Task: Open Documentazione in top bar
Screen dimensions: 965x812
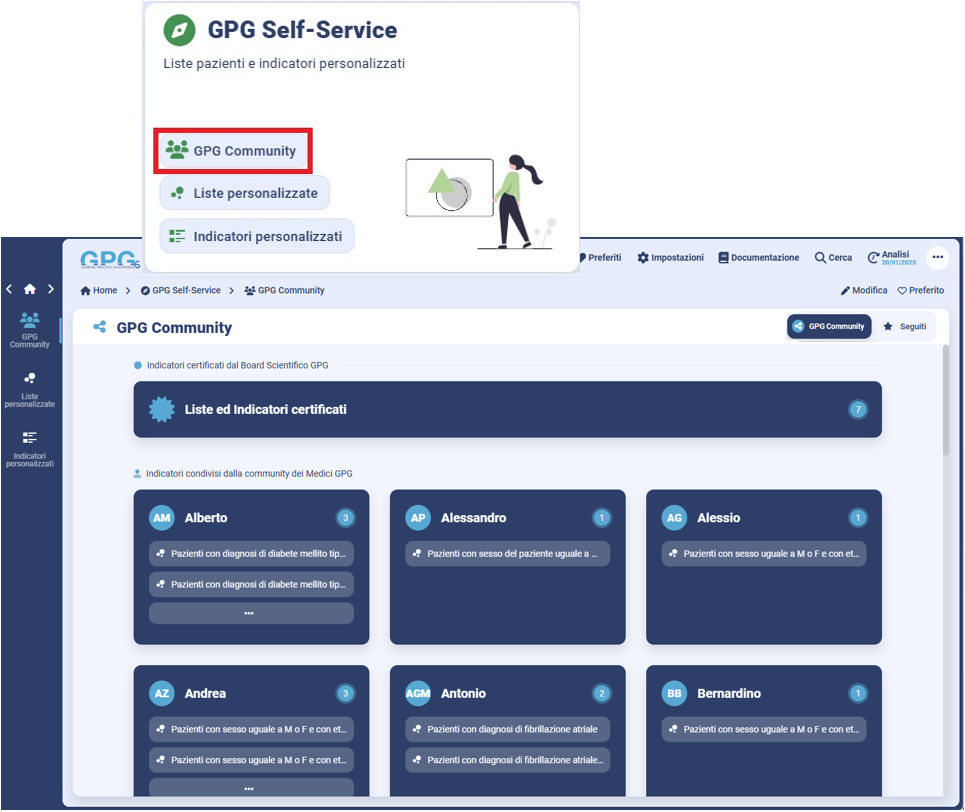Action: tap(758, 258)
